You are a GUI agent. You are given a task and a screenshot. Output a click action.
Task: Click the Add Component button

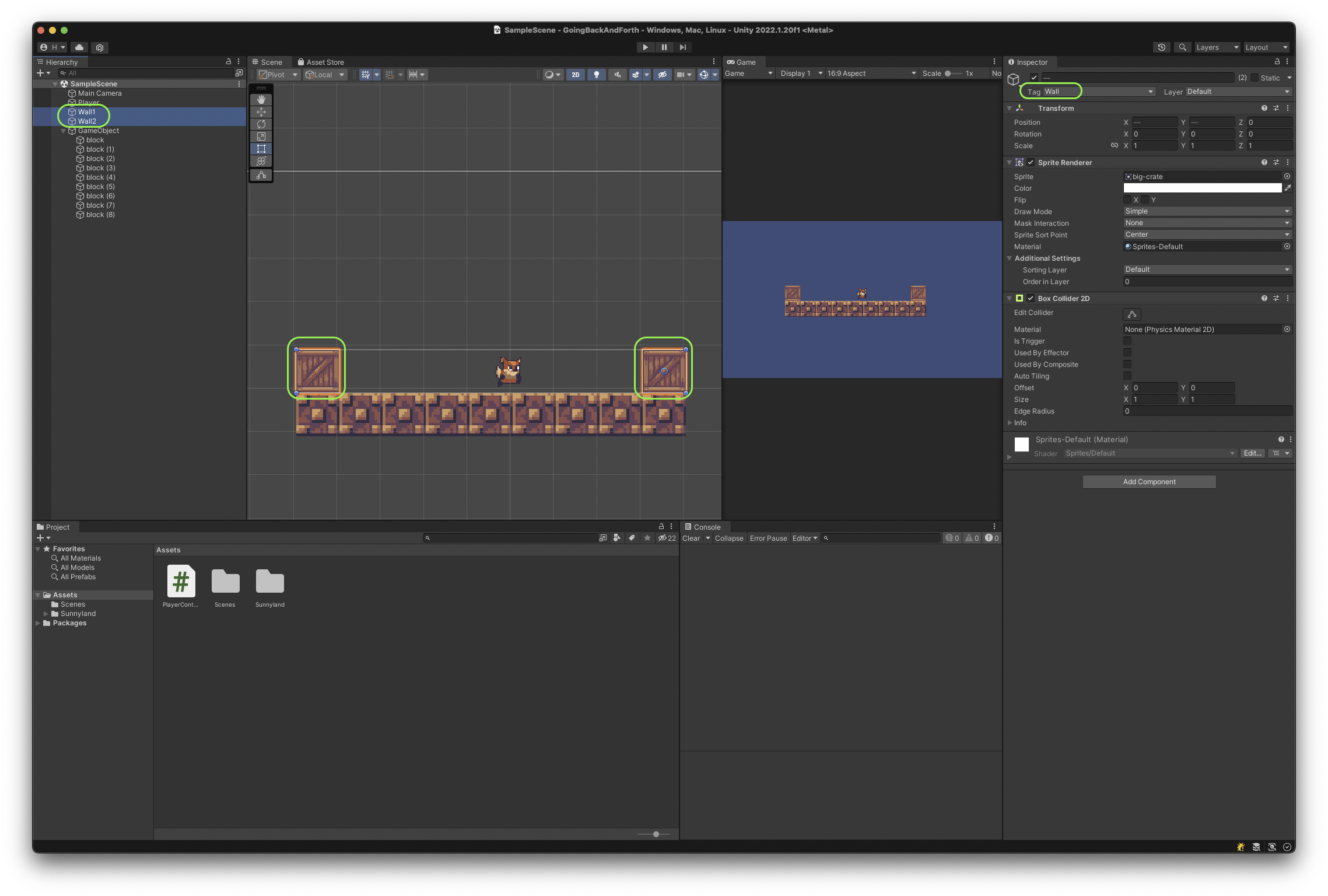(x=1149, y=481)
